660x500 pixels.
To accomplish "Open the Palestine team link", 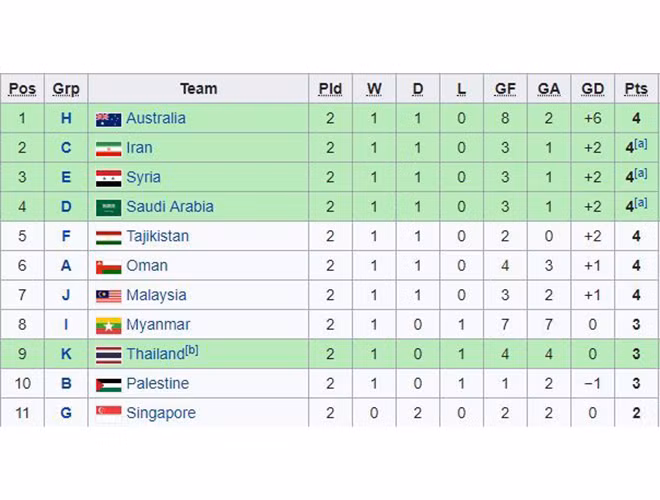I will click(157, 383).
